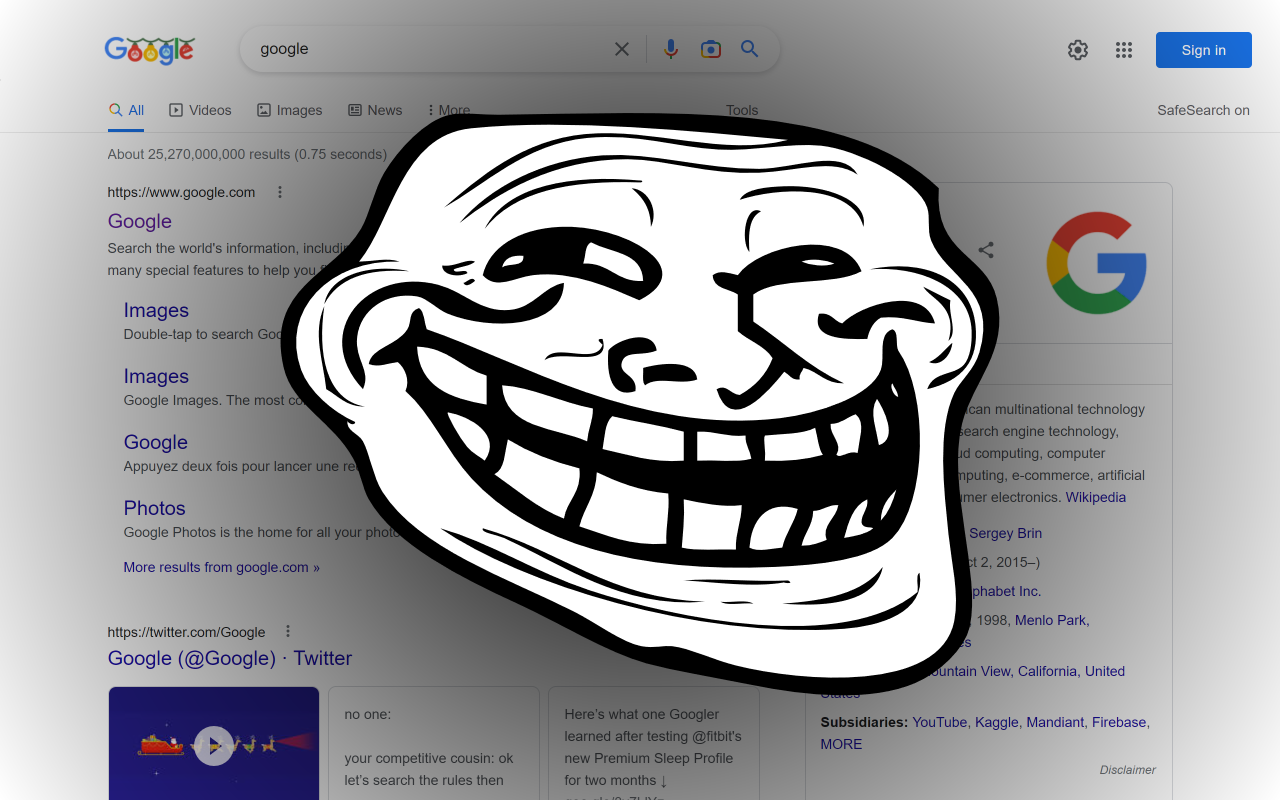Open the Google apps grid icon
This screenshot has width=1280, height=800.
point(1124,50)
